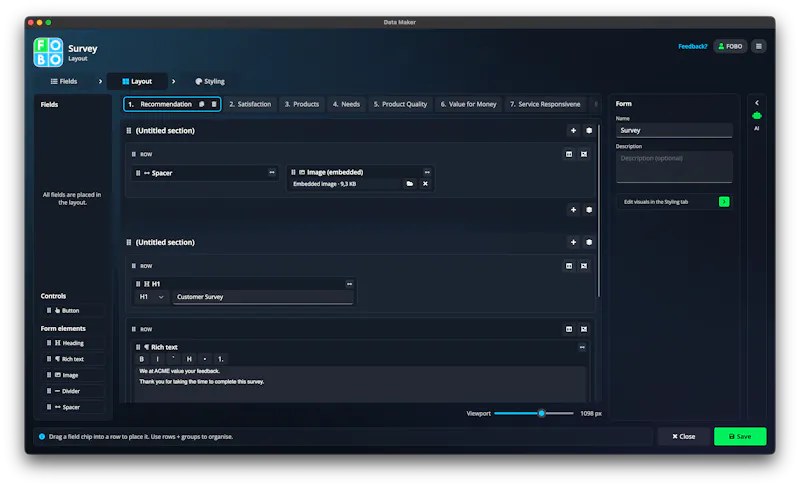Open the hamburger menu at top right

point(759,46)
